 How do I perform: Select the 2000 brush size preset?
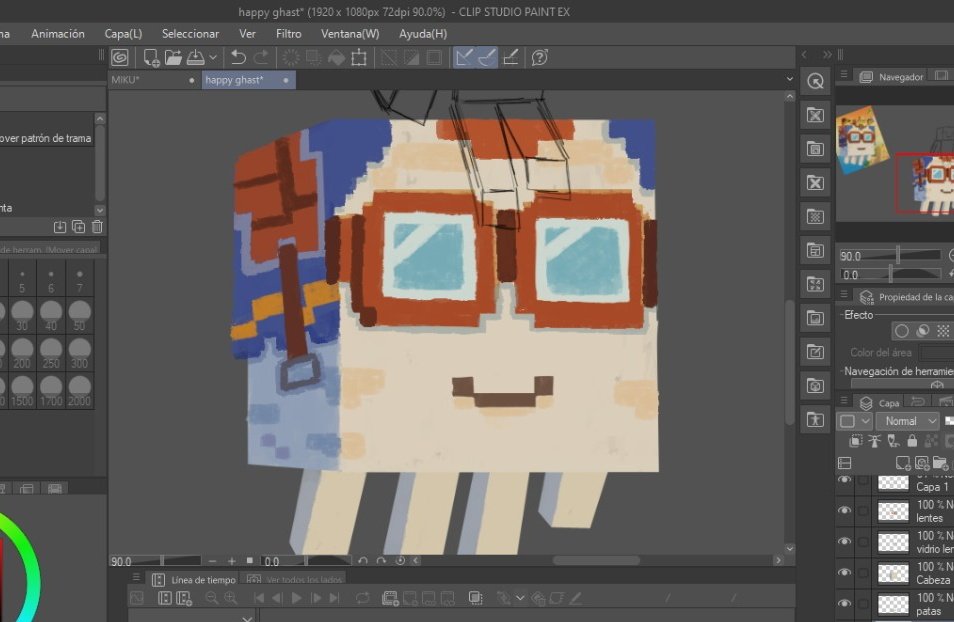pyautogui.click(x=80, y=391)
